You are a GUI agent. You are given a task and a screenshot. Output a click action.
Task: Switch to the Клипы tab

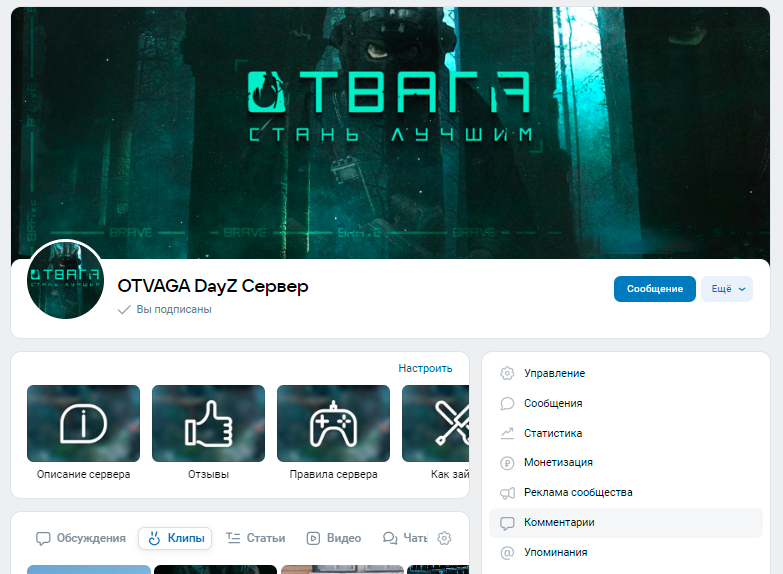[x=175, y=538]
